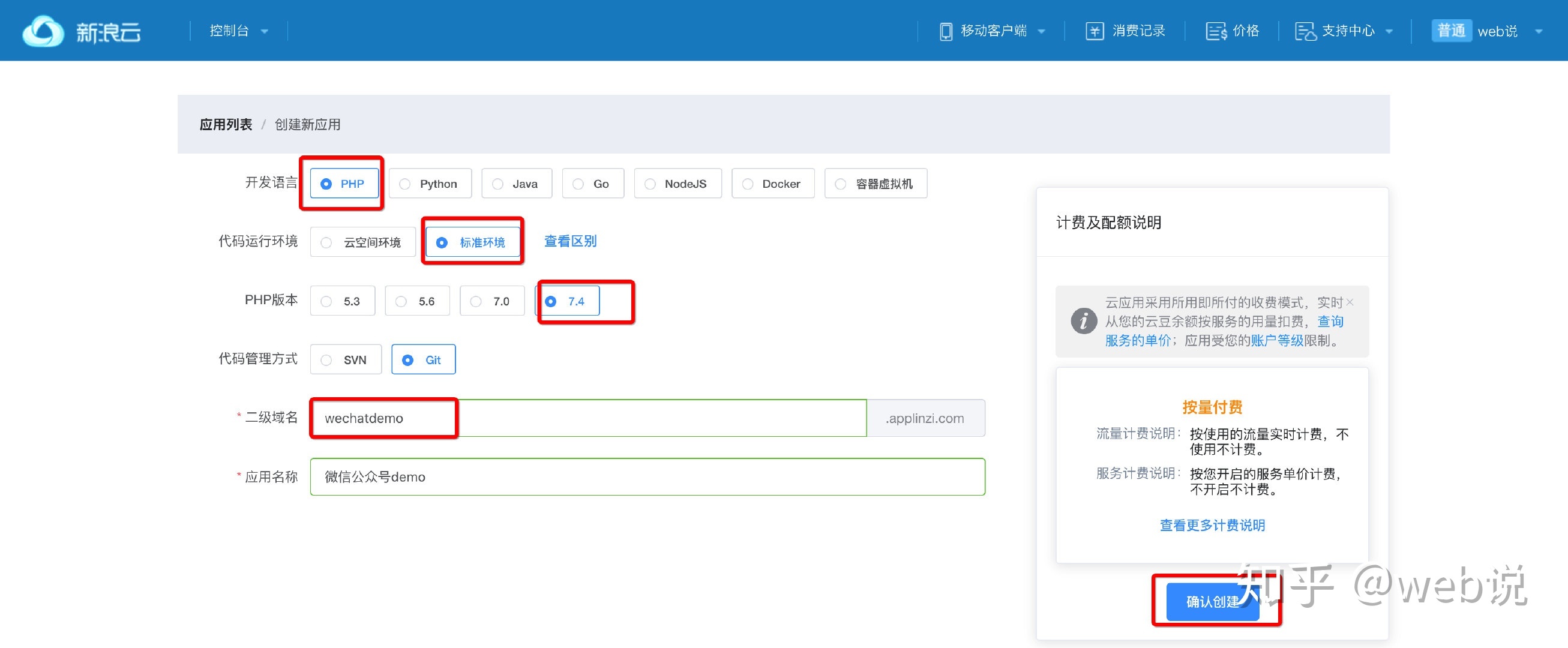Click the 二级域名 input field
Viewport: 1568px width, 648px height.
click(588, 418)
